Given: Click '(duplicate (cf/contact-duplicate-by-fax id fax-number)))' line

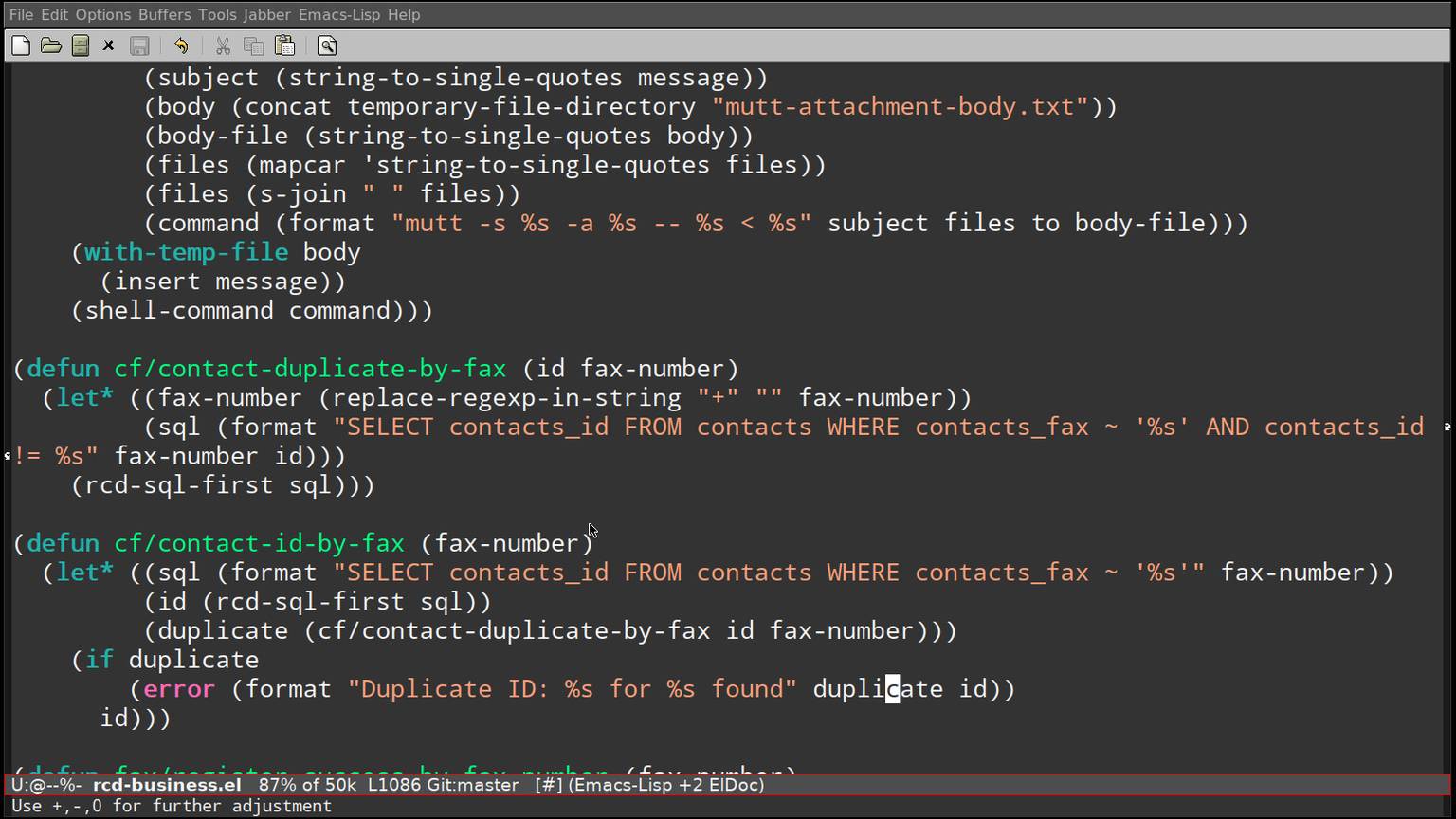Looking at the screenshot, I should point(551,631).
